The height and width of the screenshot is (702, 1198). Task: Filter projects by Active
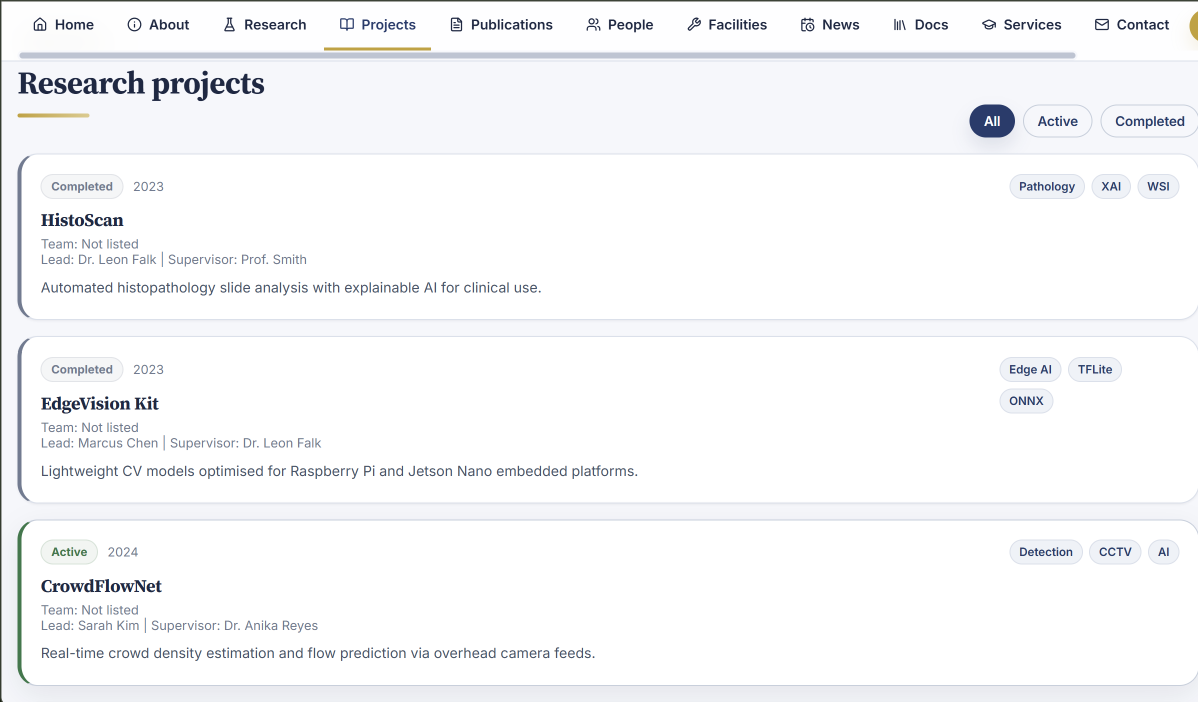[x=1057, y=121]
